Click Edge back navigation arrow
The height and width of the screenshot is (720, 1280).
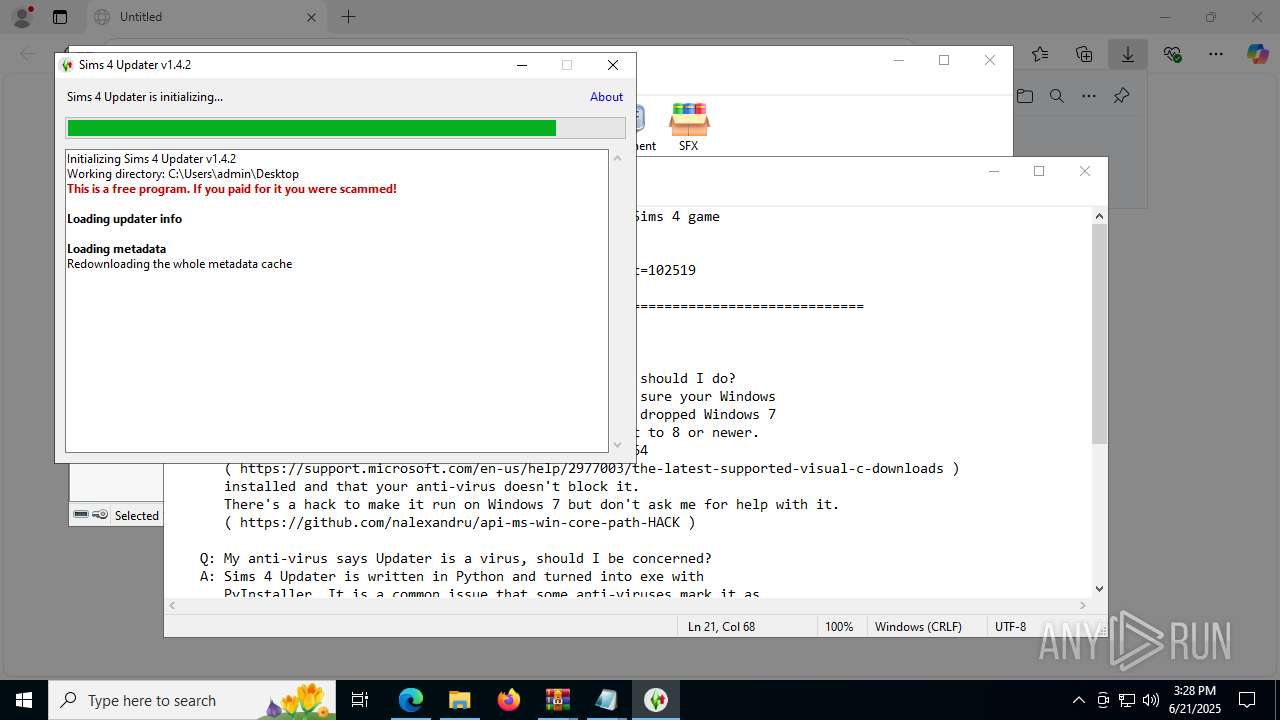(28, 54)
